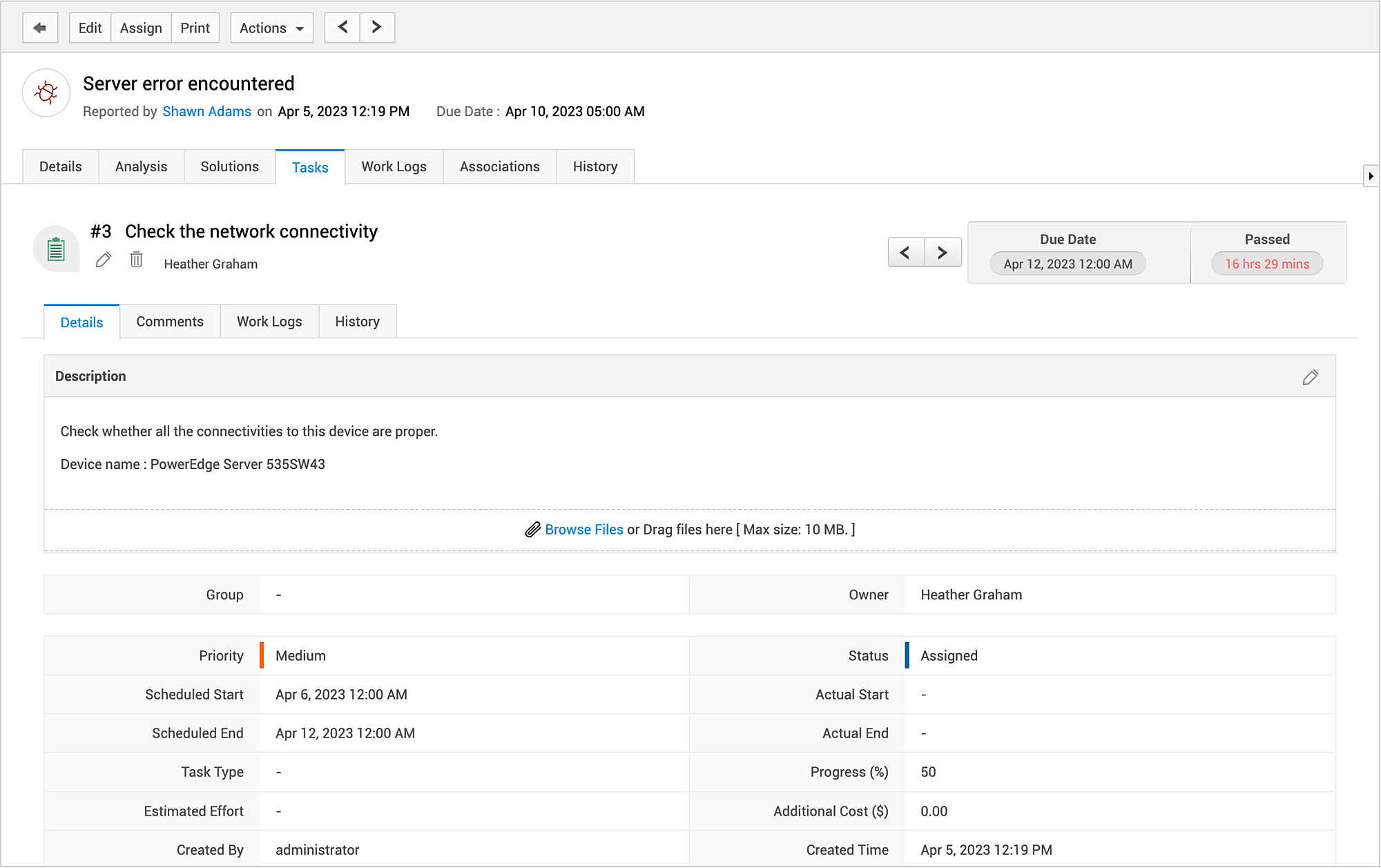Select the task Details sub-tab
Image resolution: width=1381 pixels, height=868 pixels.
[82, 322]
